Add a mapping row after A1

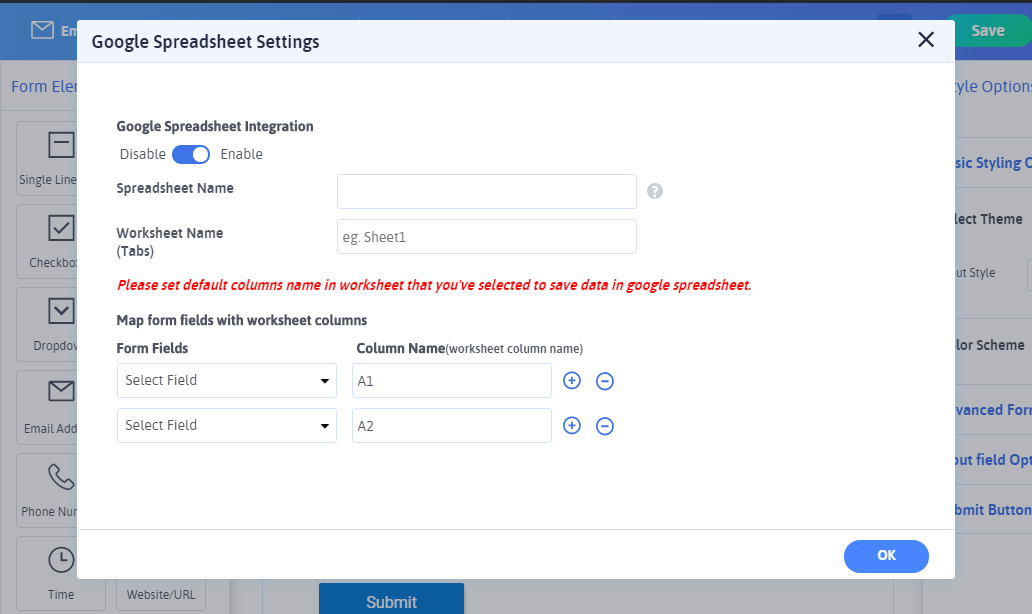pos(572,380)
